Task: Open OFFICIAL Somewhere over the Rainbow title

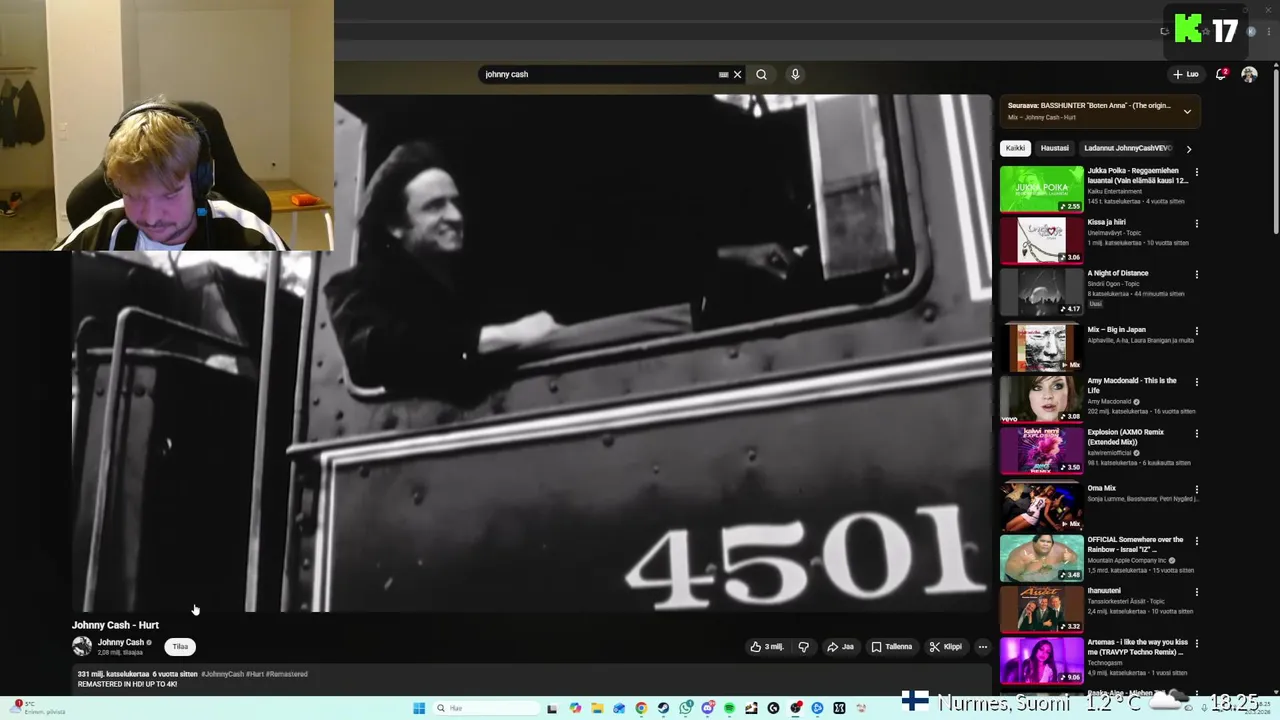Action: [x=1137, y=544]
